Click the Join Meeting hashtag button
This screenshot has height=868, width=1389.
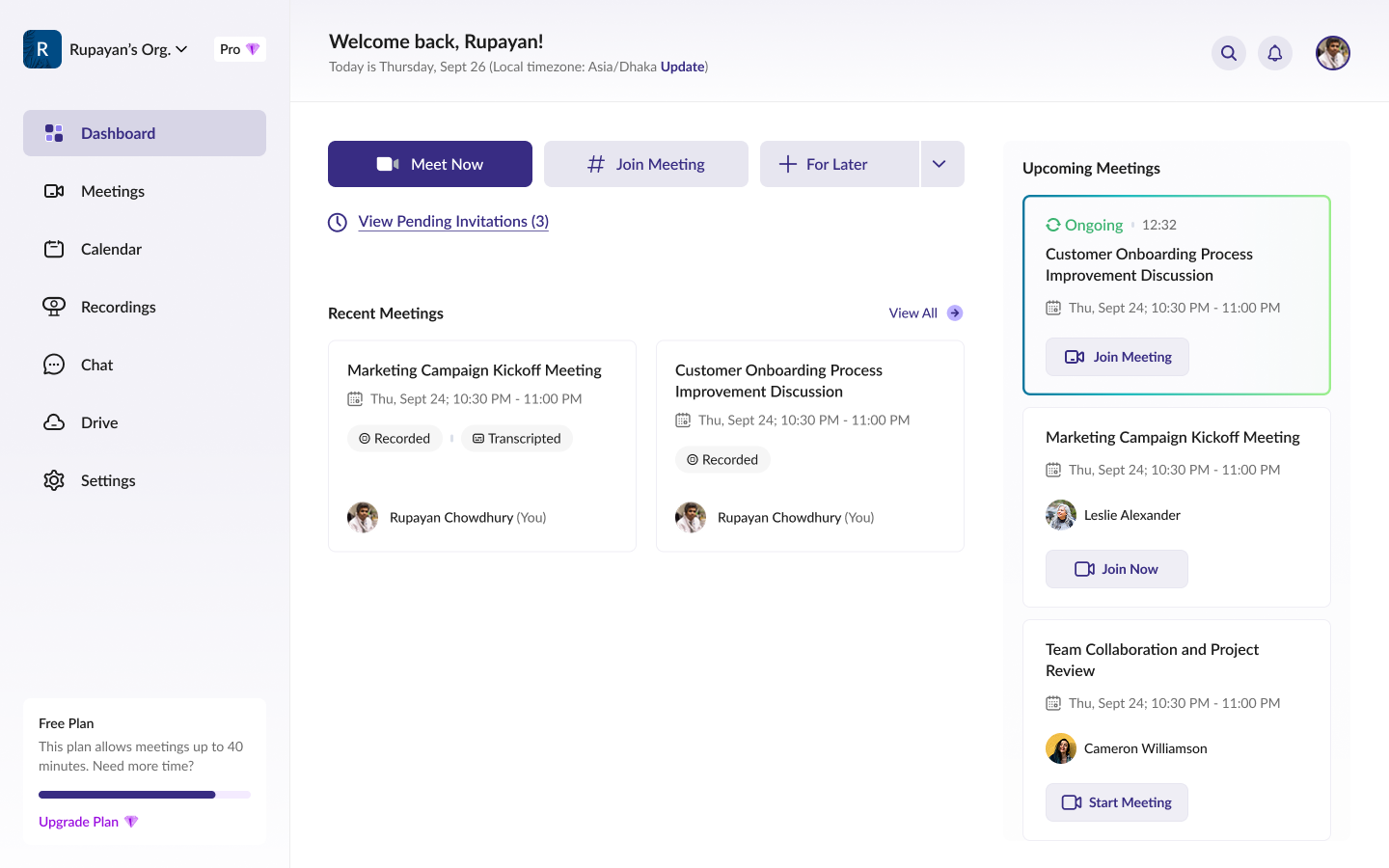tap(646, 164)
